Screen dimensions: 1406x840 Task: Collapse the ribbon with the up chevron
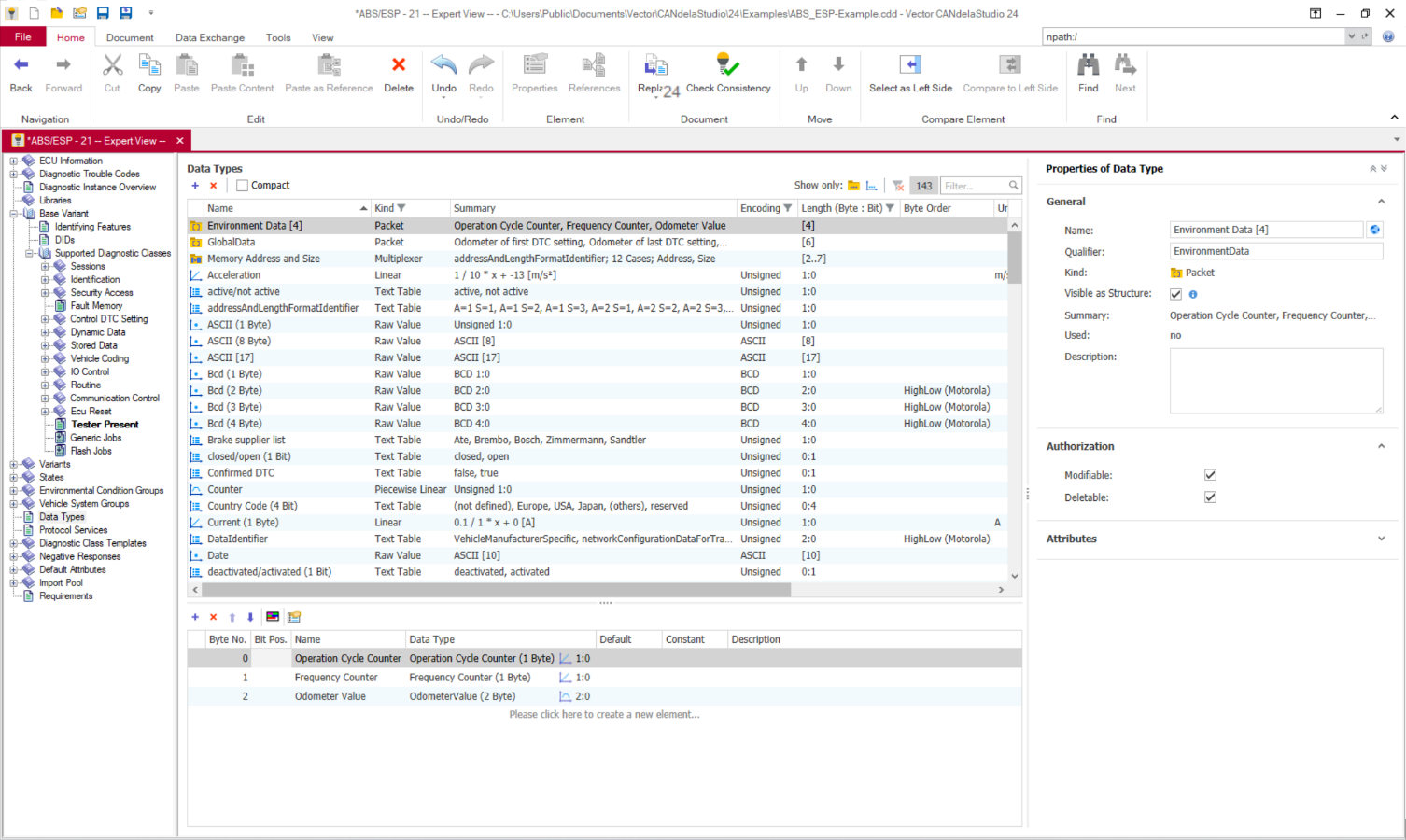tap(1394, 118)
